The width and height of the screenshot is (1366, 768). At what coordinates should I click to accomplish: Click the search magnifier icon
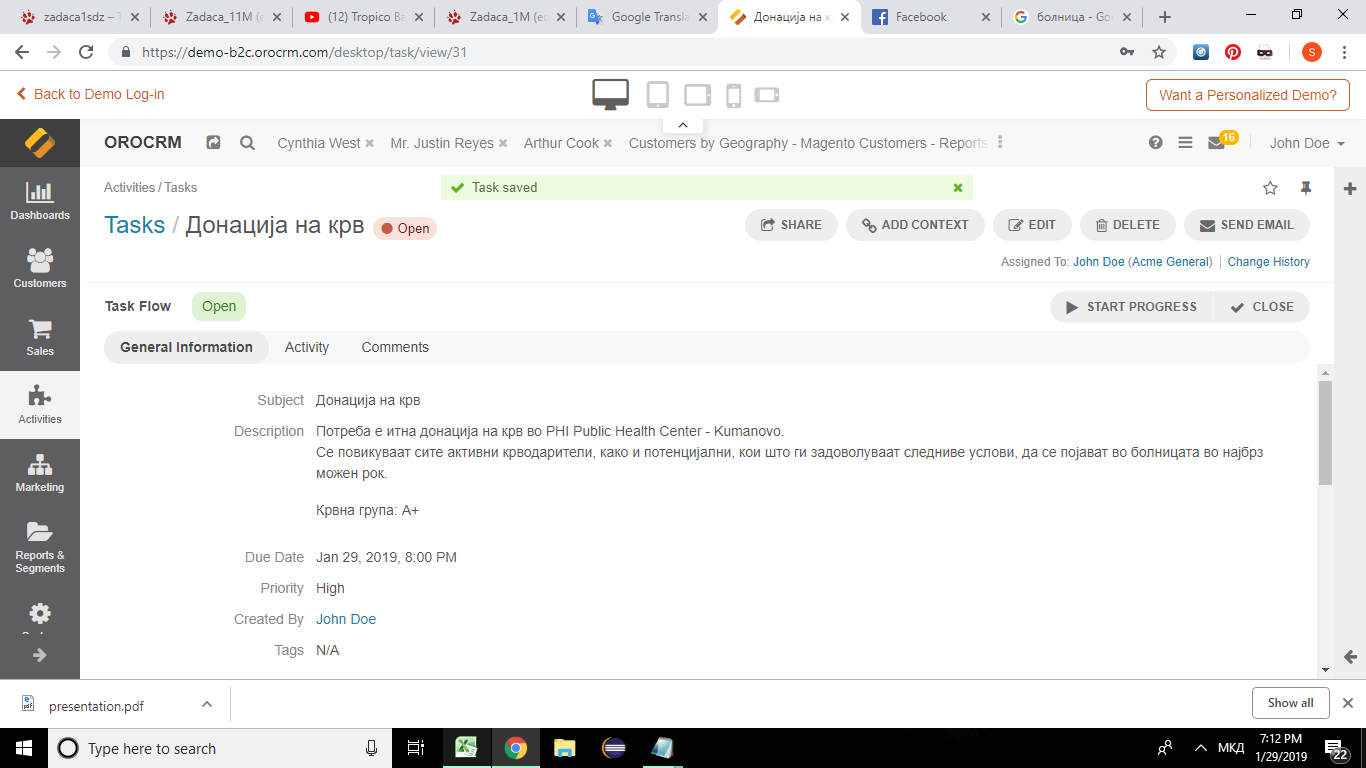pos(247,143)
